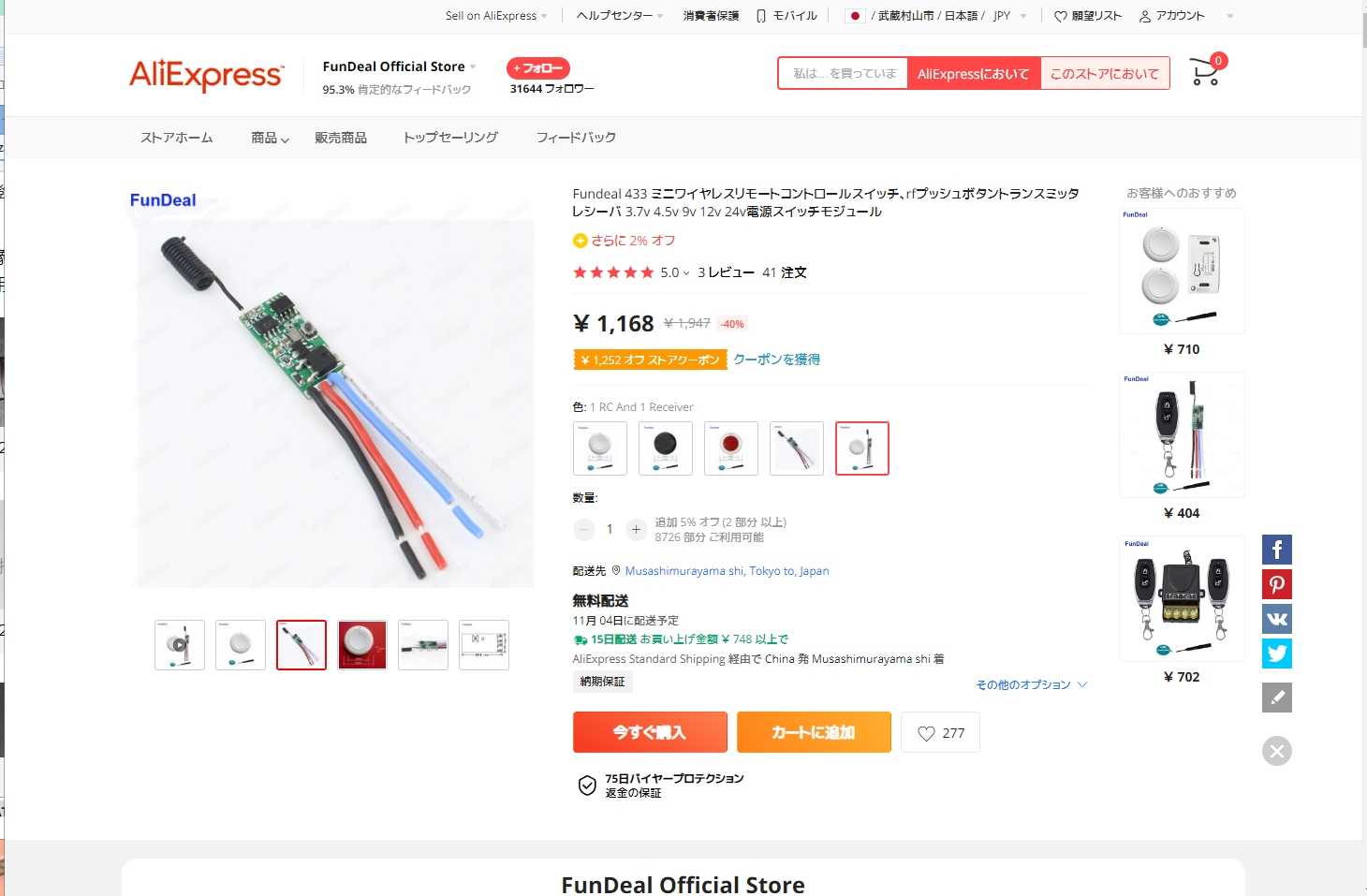Image resolution: width=1367 pixels, height=896 pixels.
Task: Share product on Pinterest
Action: [x=1277, y=584]
